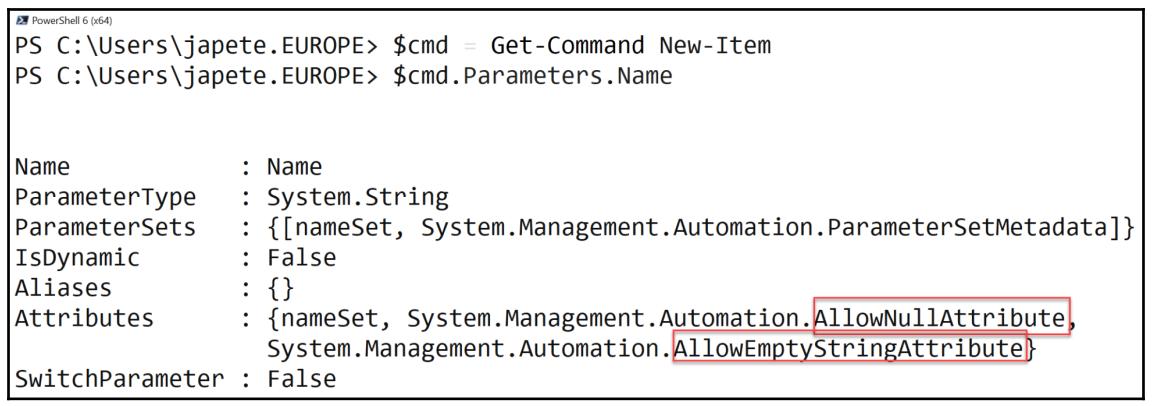Click the Aliases property label
The height and width of the screenshot is (406, 1152).
63,288
